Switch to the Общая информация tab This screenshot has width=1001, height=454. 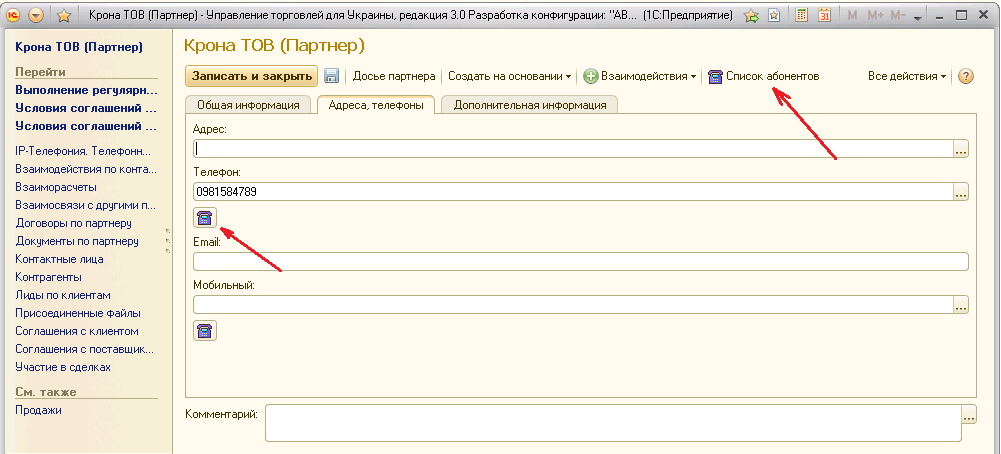pos(248,105)
